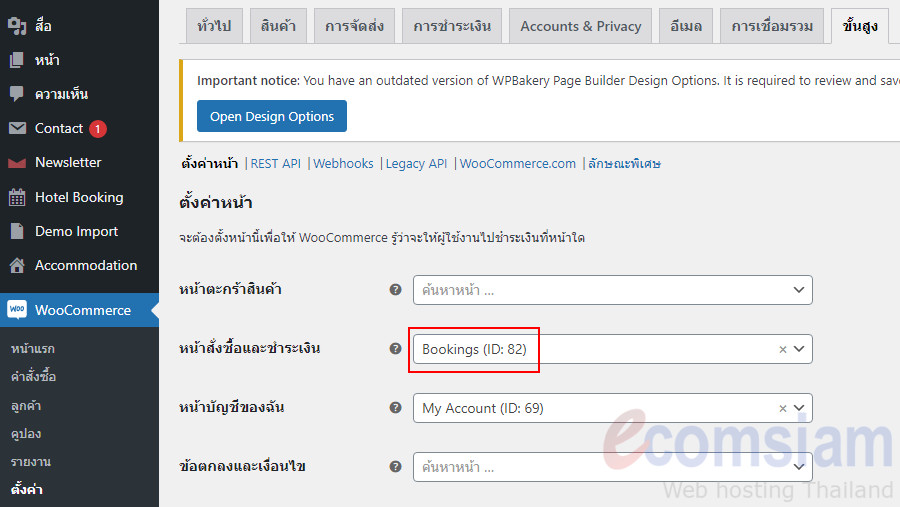
Task: Open the ตั้งค่าหน้า sub-section link
Action: pyautogui.click(x=210, y=164)
